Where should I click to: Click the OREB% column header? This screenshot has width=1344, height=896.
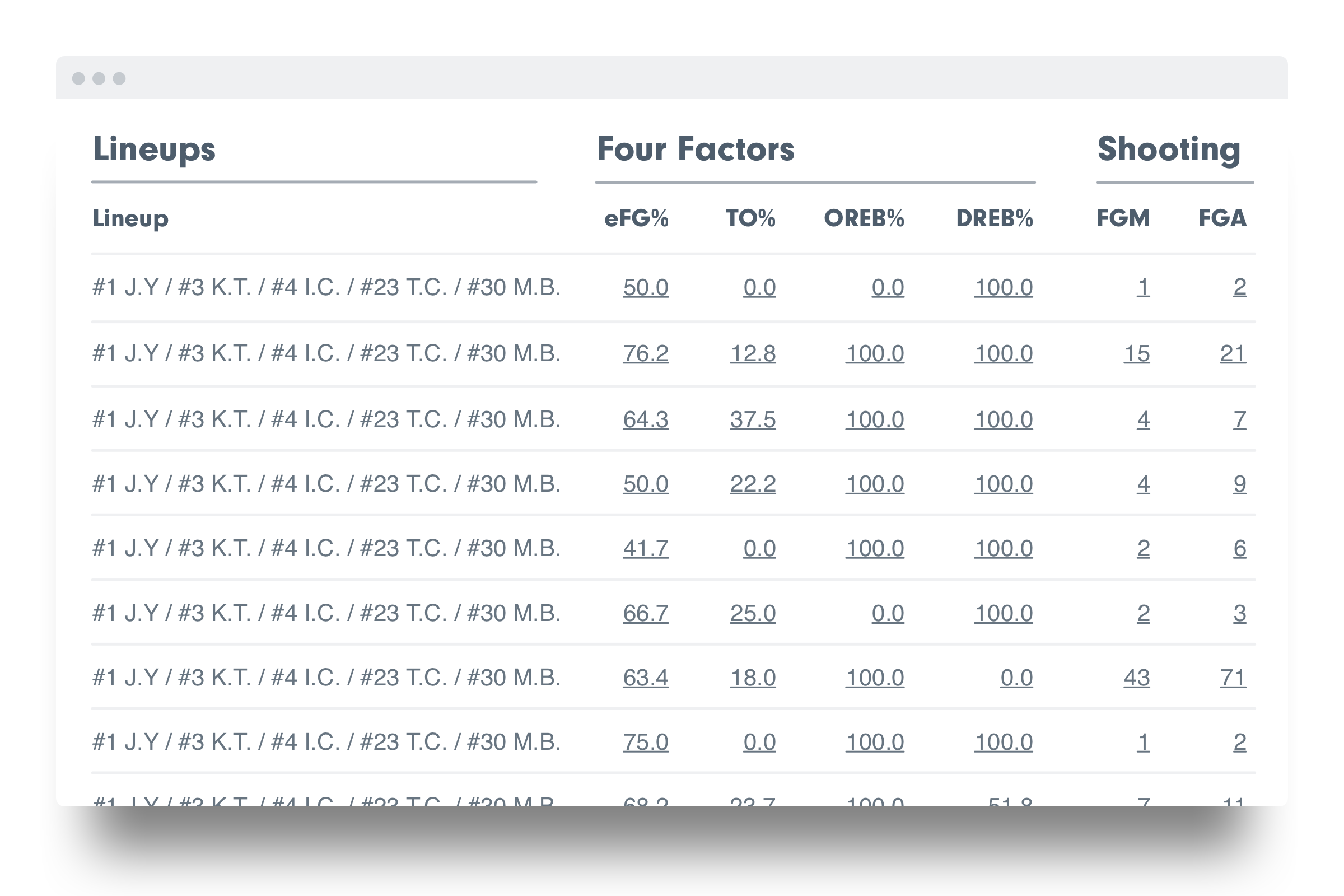[x=864, y=218]
